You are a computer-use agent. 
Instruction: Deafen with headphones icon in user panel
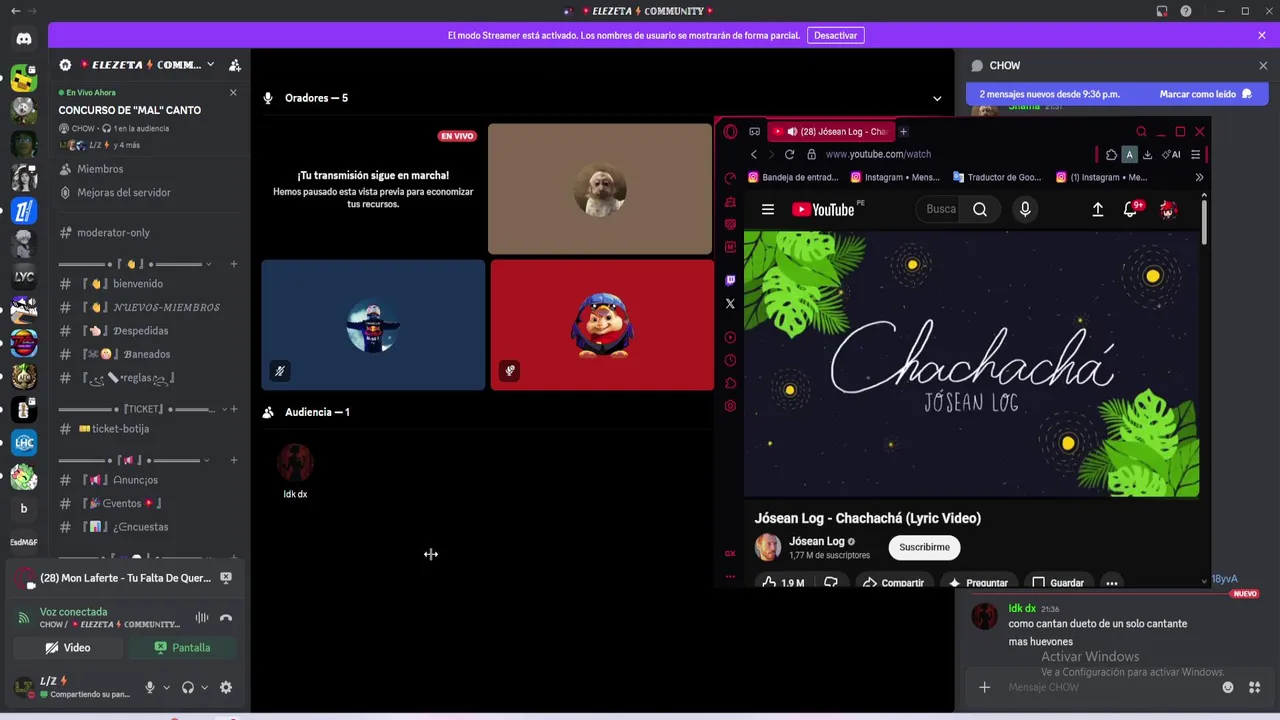(188, 687)
